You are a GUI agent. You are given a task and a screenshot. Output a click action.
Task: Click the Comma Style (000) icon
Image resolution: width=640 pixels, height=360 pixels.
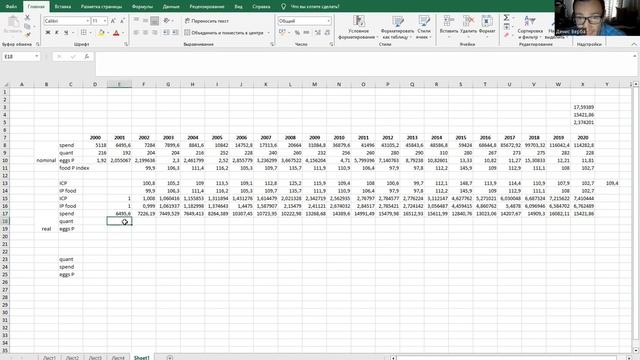click(x=307, y=33)
